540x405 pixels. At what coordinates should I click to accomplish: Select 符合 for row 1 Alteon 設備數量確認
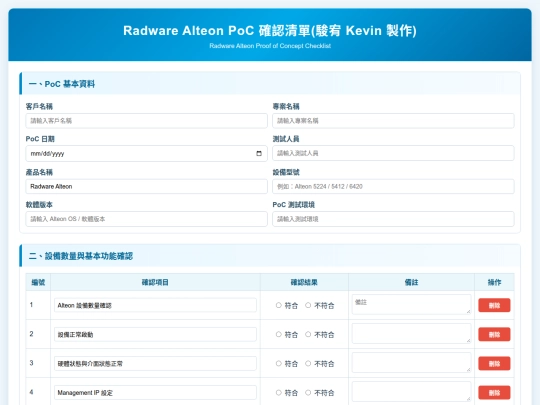(x=279, y=305)
